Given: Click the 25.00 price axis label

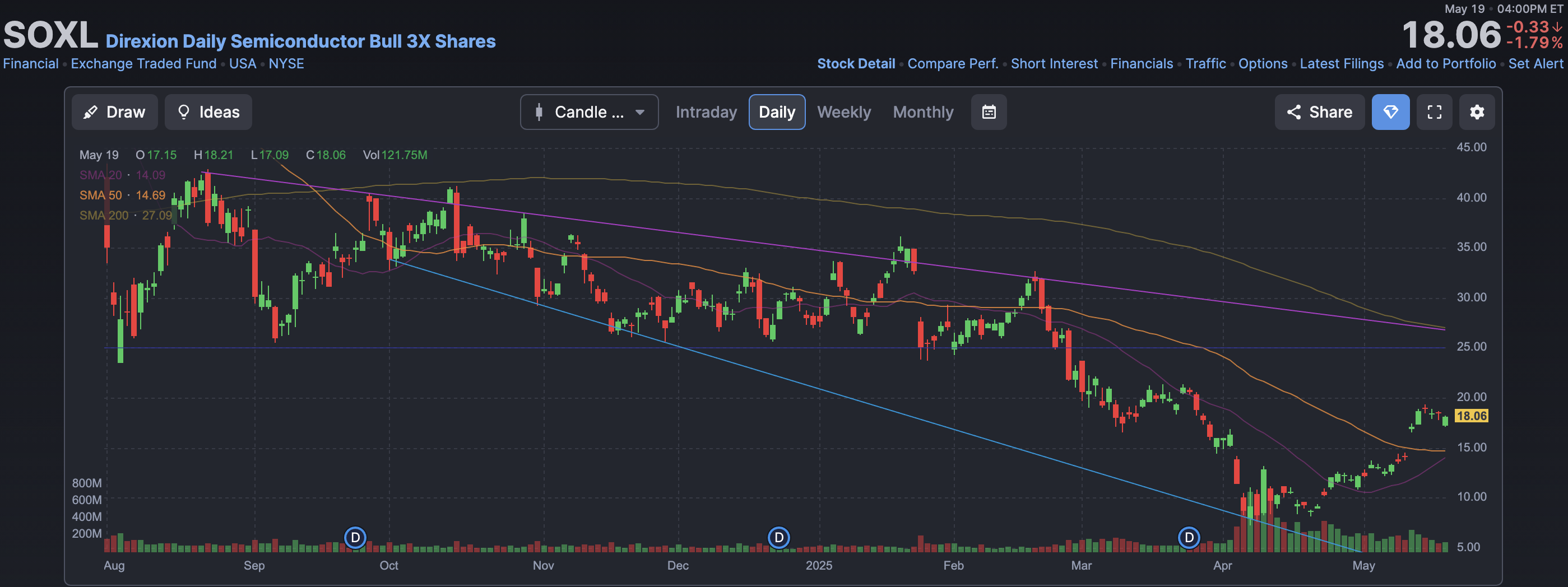Looking at the screenshot, I should [x=1471, y=347].
